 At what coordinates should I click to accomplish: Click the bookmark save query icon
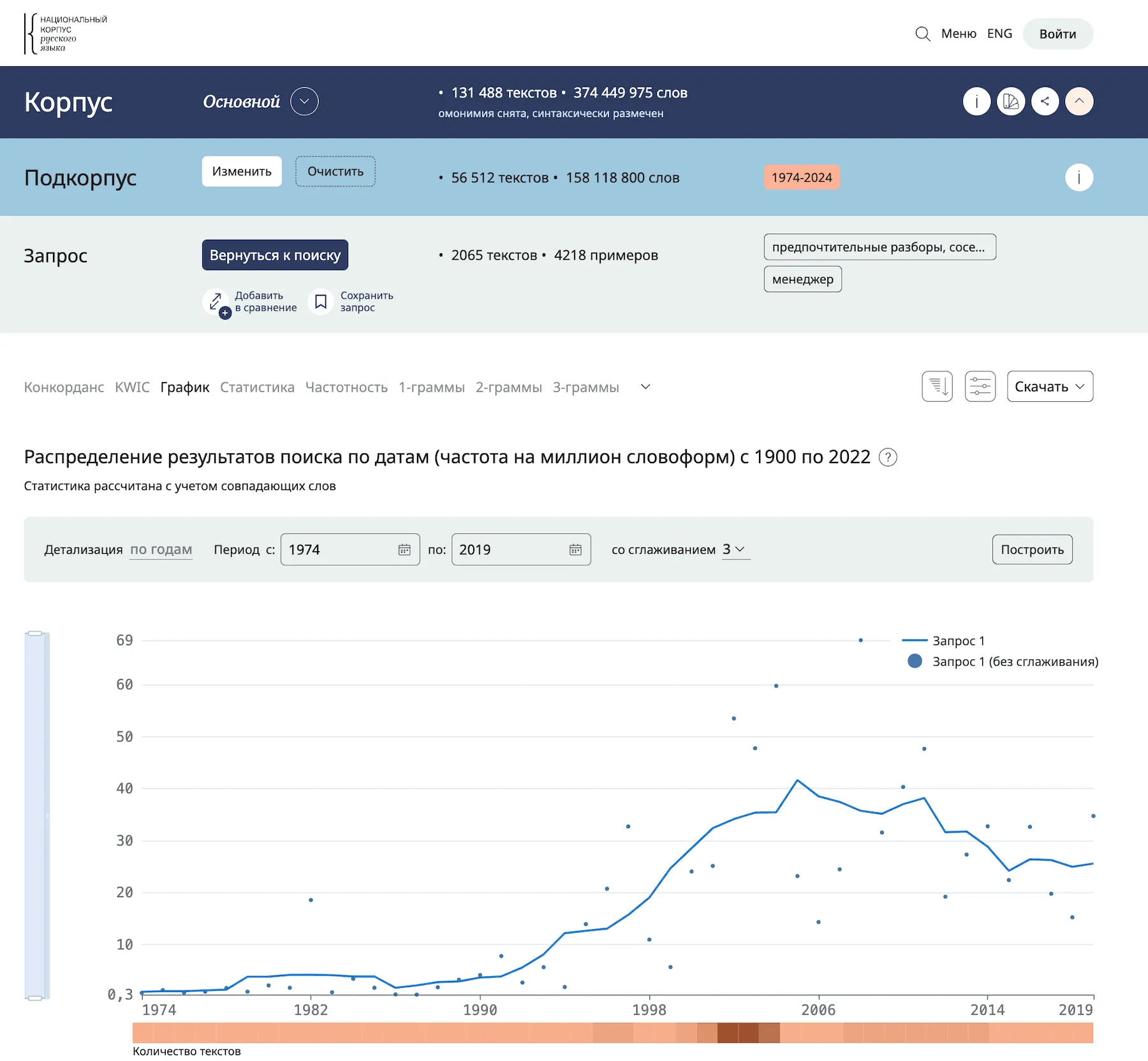[x=321, y=302]
